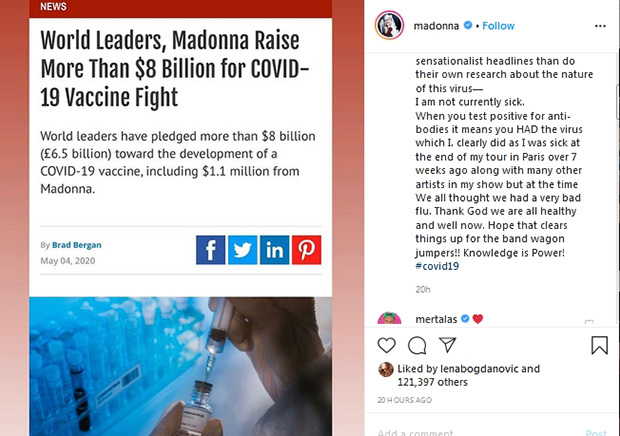The image size is (620, 436).
Task: Click mertalas's comment avatar
Action: (388, 320)
